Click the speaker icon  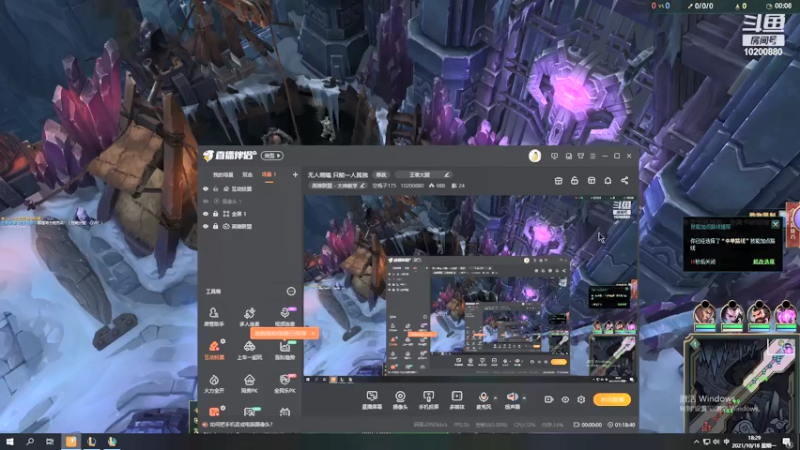(512, 397)
